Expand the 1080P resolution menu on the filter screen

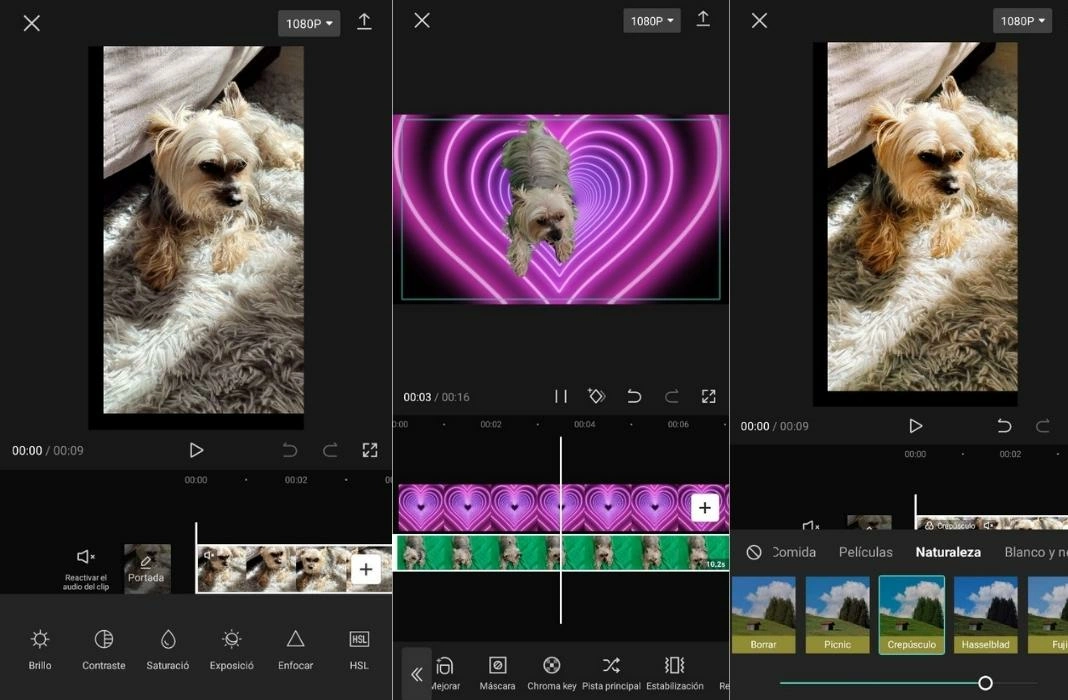click(x=1021, y=21)
